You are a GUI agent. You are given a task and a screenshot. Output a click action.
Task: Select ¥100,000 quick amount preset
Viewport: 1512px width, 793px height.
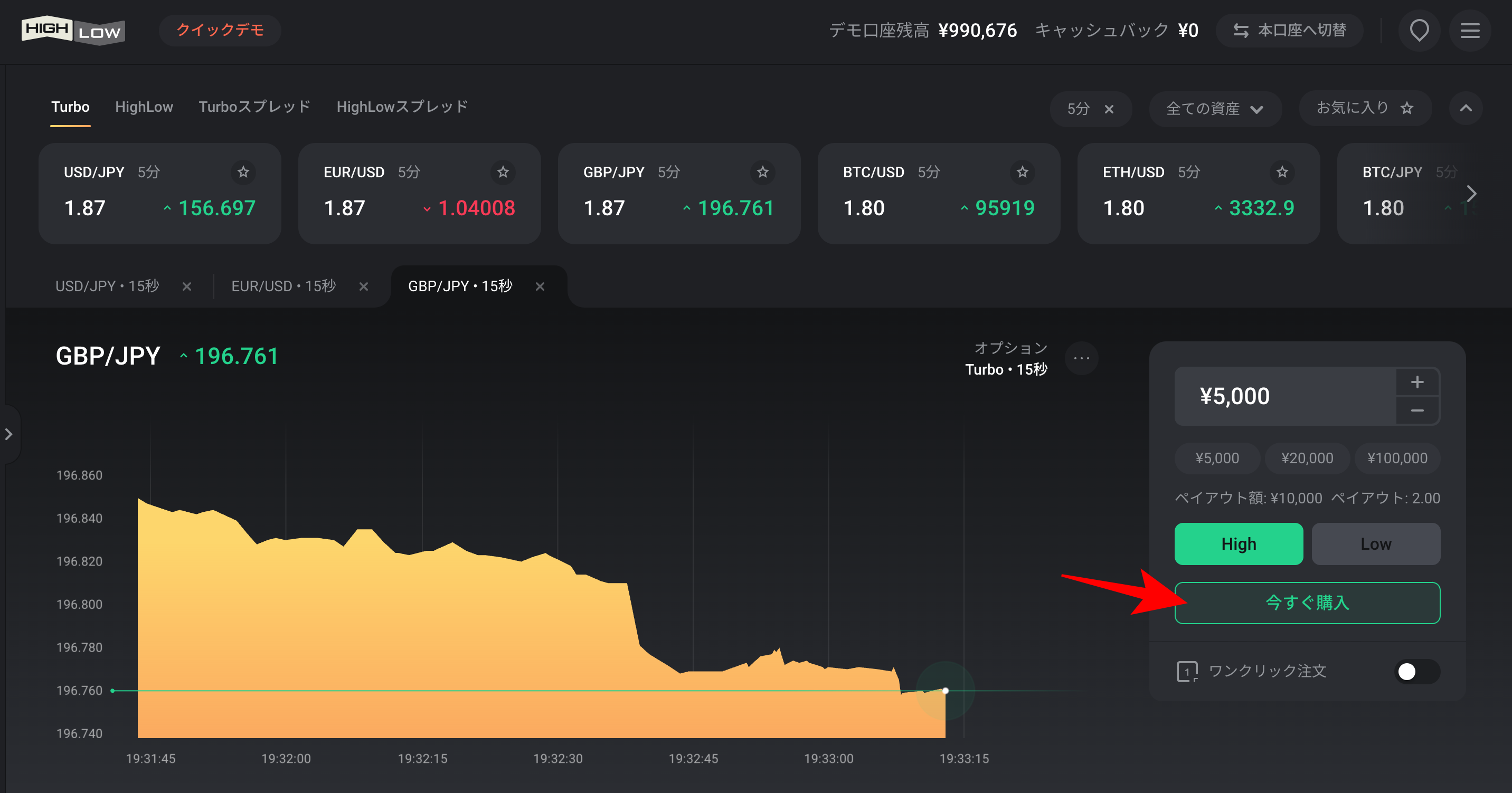coord(1393,458)
